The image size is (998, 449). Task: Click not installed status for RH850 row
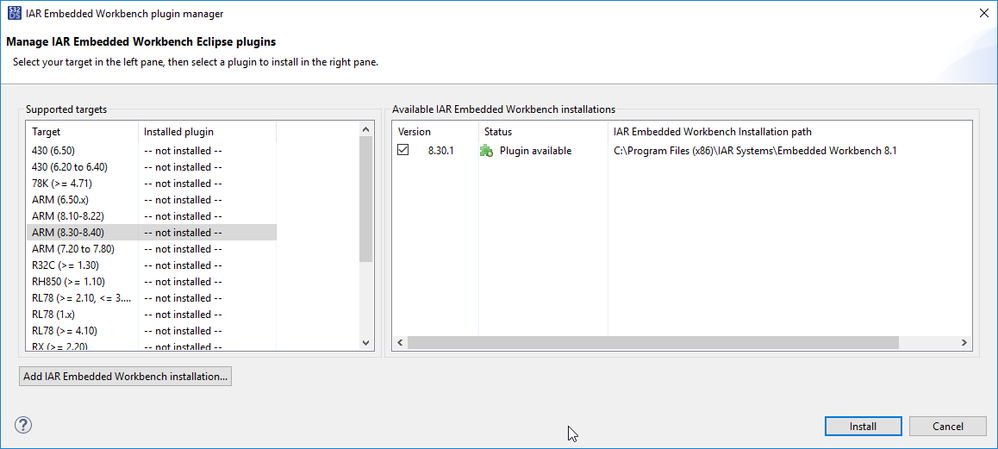coord(183,282)
